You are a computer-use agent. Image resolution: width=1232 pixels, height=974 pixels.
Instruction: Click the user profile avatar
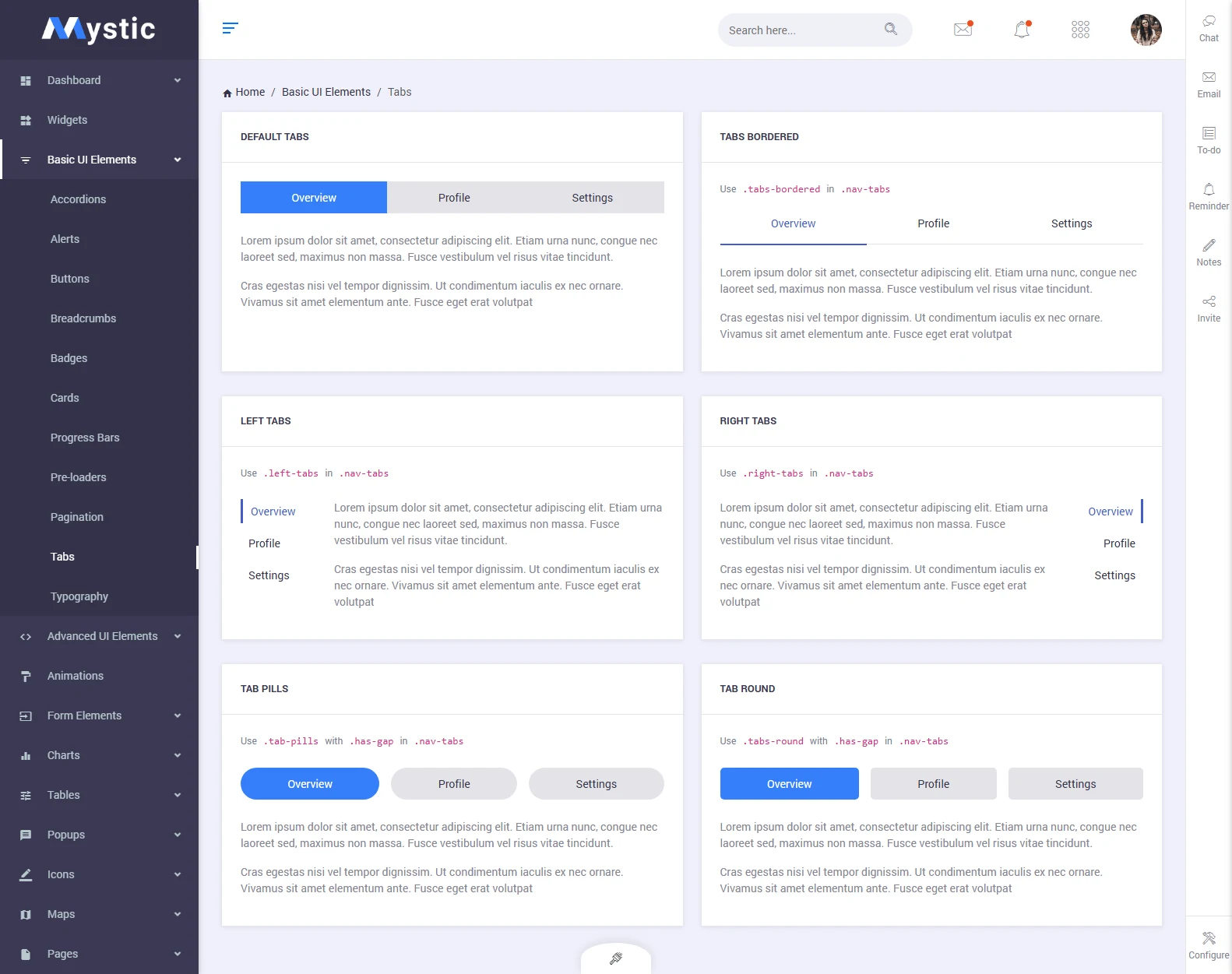tap(1146, 30)
